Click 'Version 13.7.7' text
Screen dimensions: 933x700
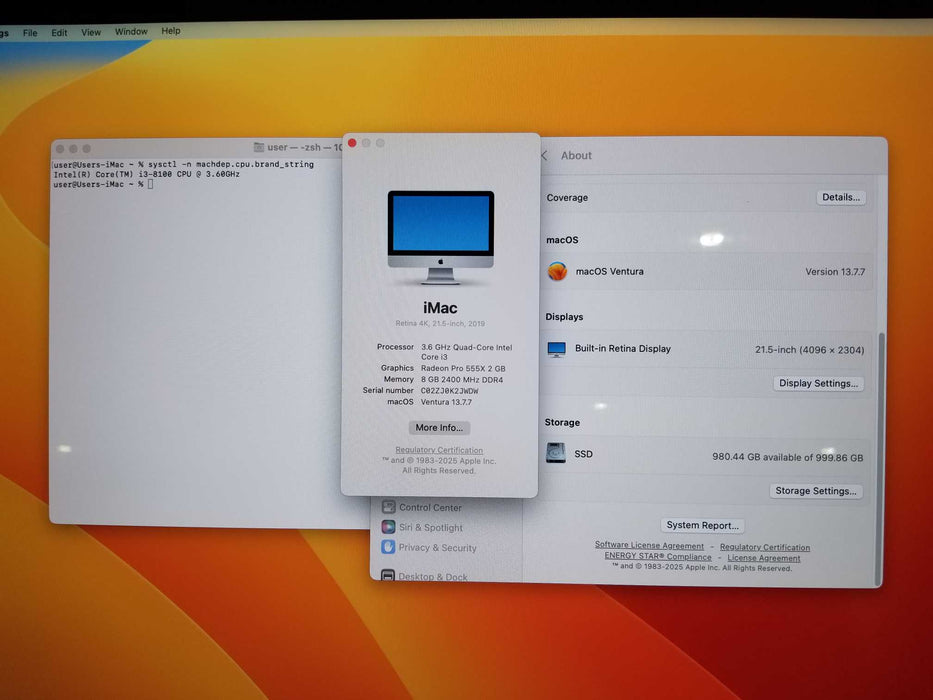[x=835, y=272]
